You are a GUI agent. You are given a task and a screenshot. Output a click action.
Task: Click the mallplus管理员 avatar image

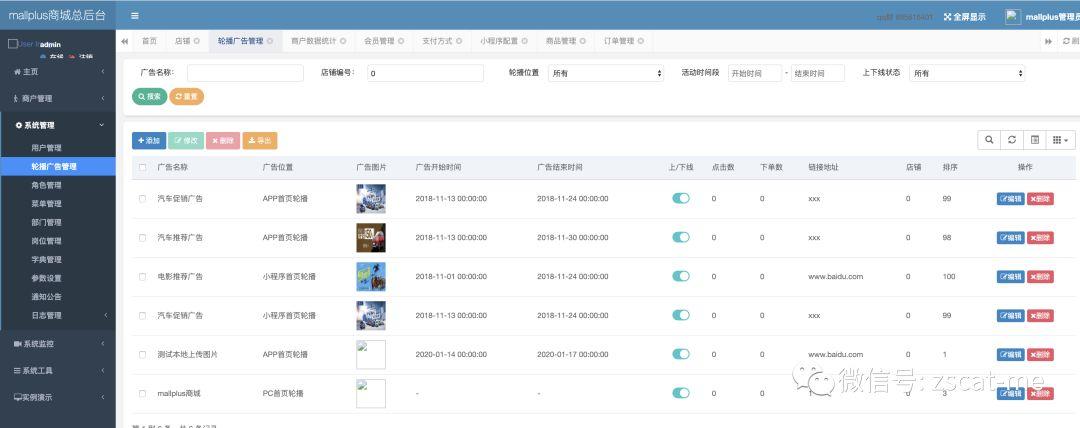click(x=1012, y=17)
